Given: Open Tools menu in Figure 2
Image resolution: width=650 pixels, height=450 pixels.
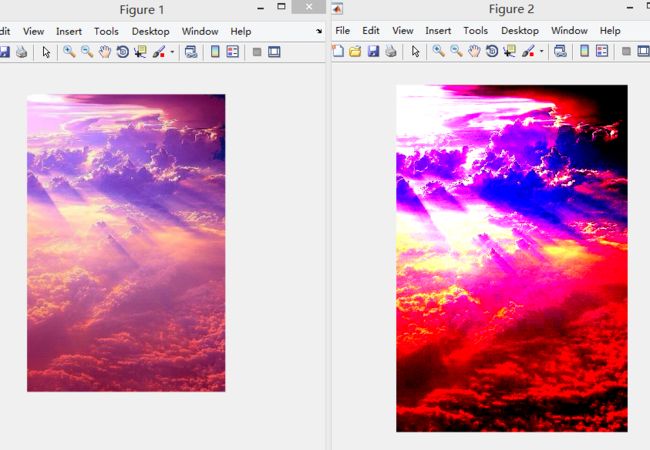Looking at the screenshot, I should pos(475,31).
